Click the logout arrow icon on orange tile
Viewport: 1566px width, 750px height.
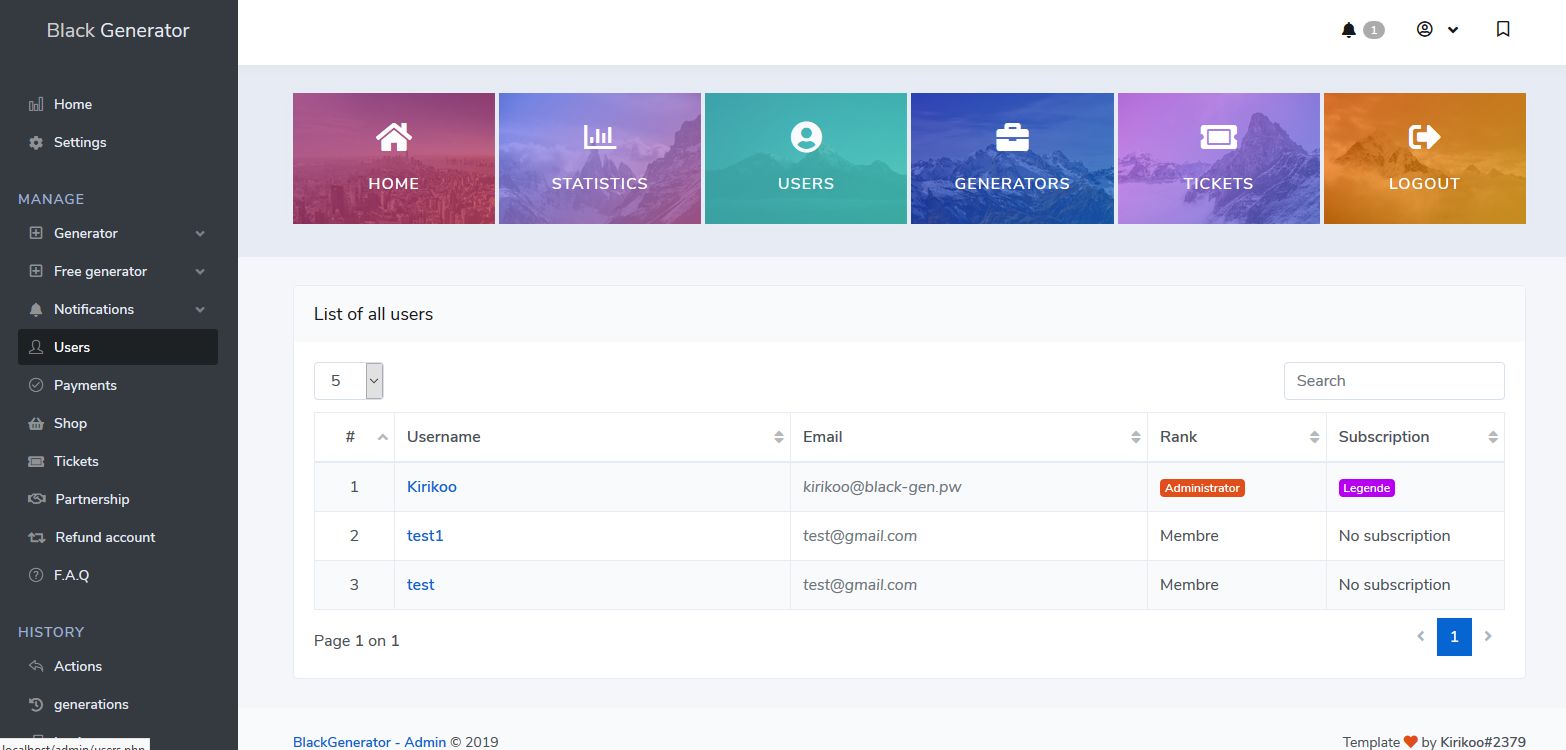[x=1424, y=137]
